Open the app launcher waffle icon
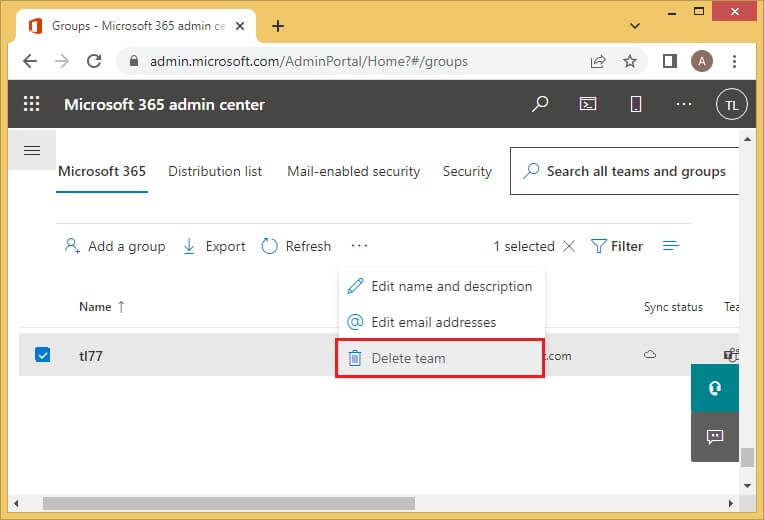 [x=32, y=104]
